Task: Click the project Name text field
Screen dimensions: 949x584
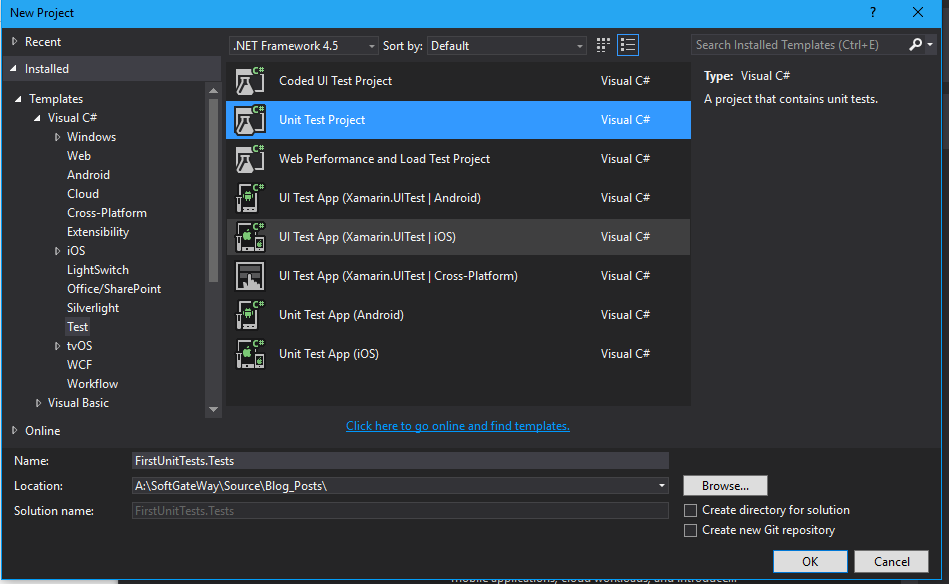Action: (x=400, y=461)
